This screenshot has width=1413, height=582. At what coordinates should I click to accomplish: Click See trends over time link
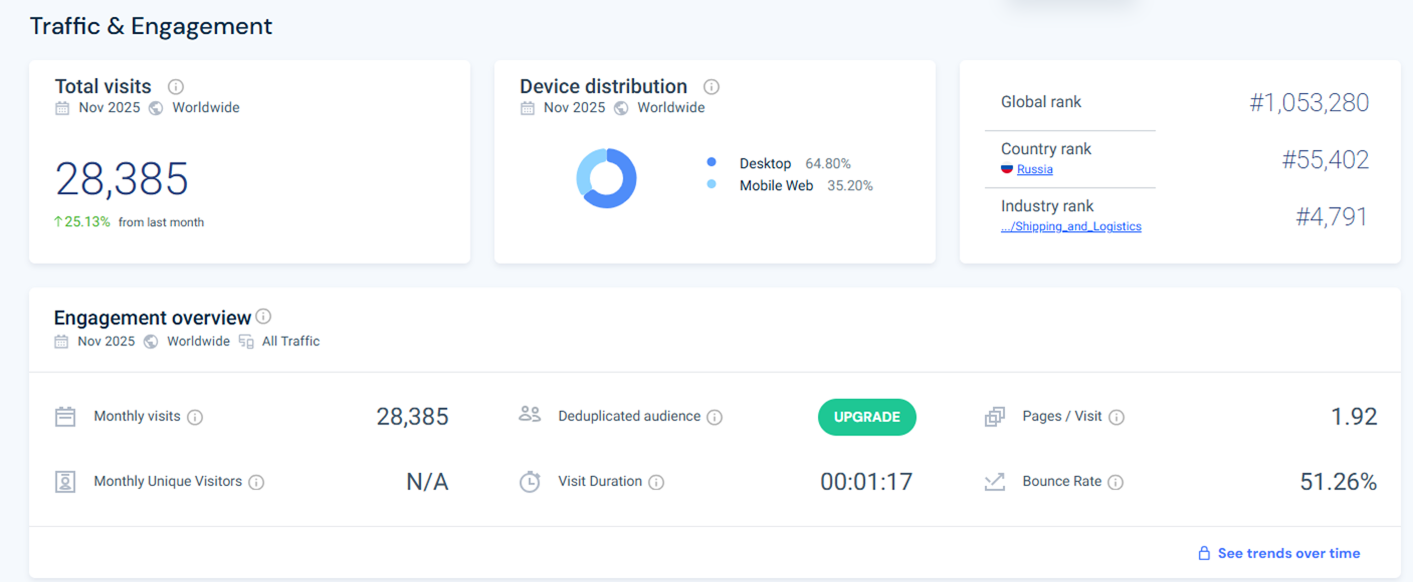1288,553
